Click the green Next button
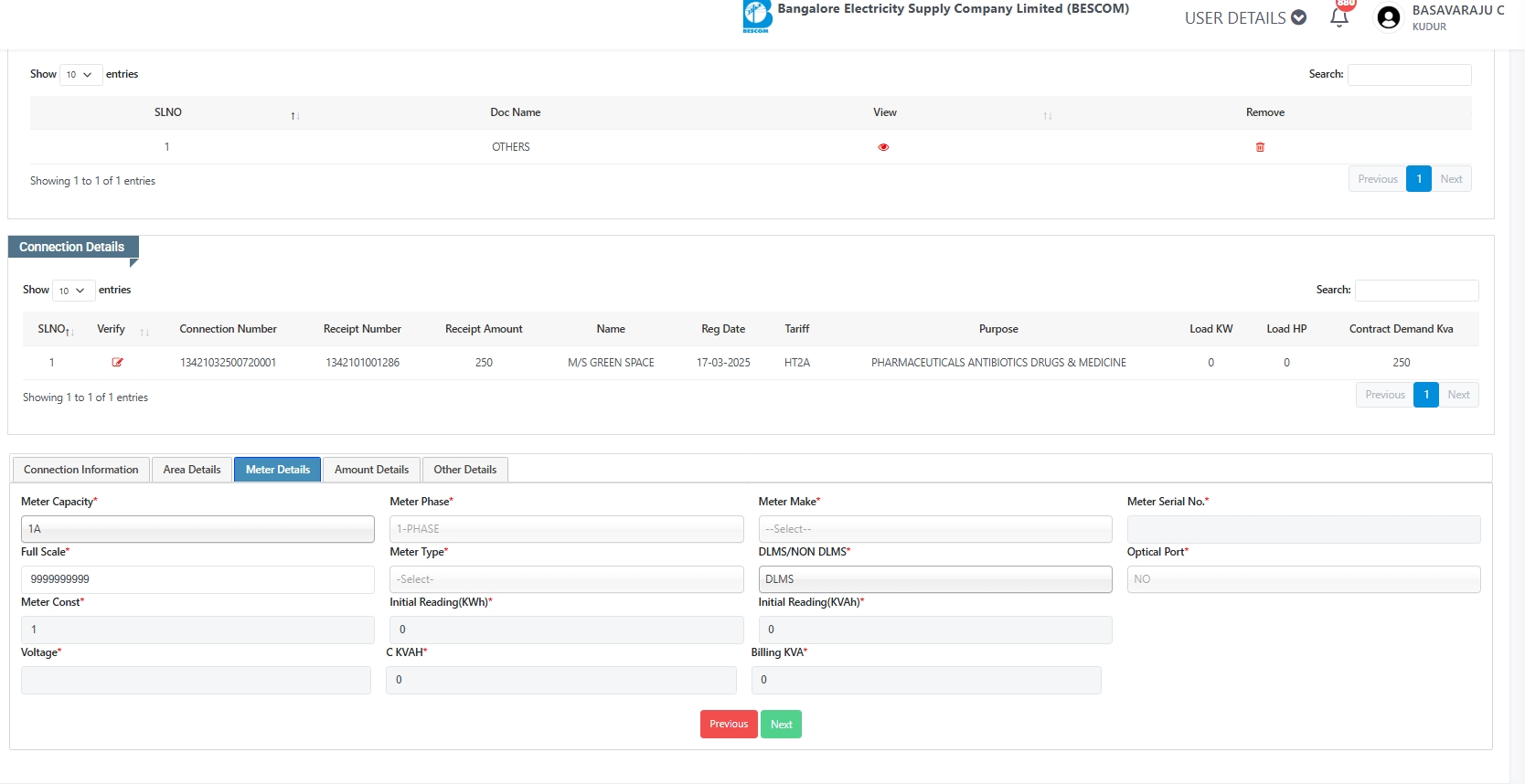1525x784 pixels. pyautogui.click(x=781, y=725)
